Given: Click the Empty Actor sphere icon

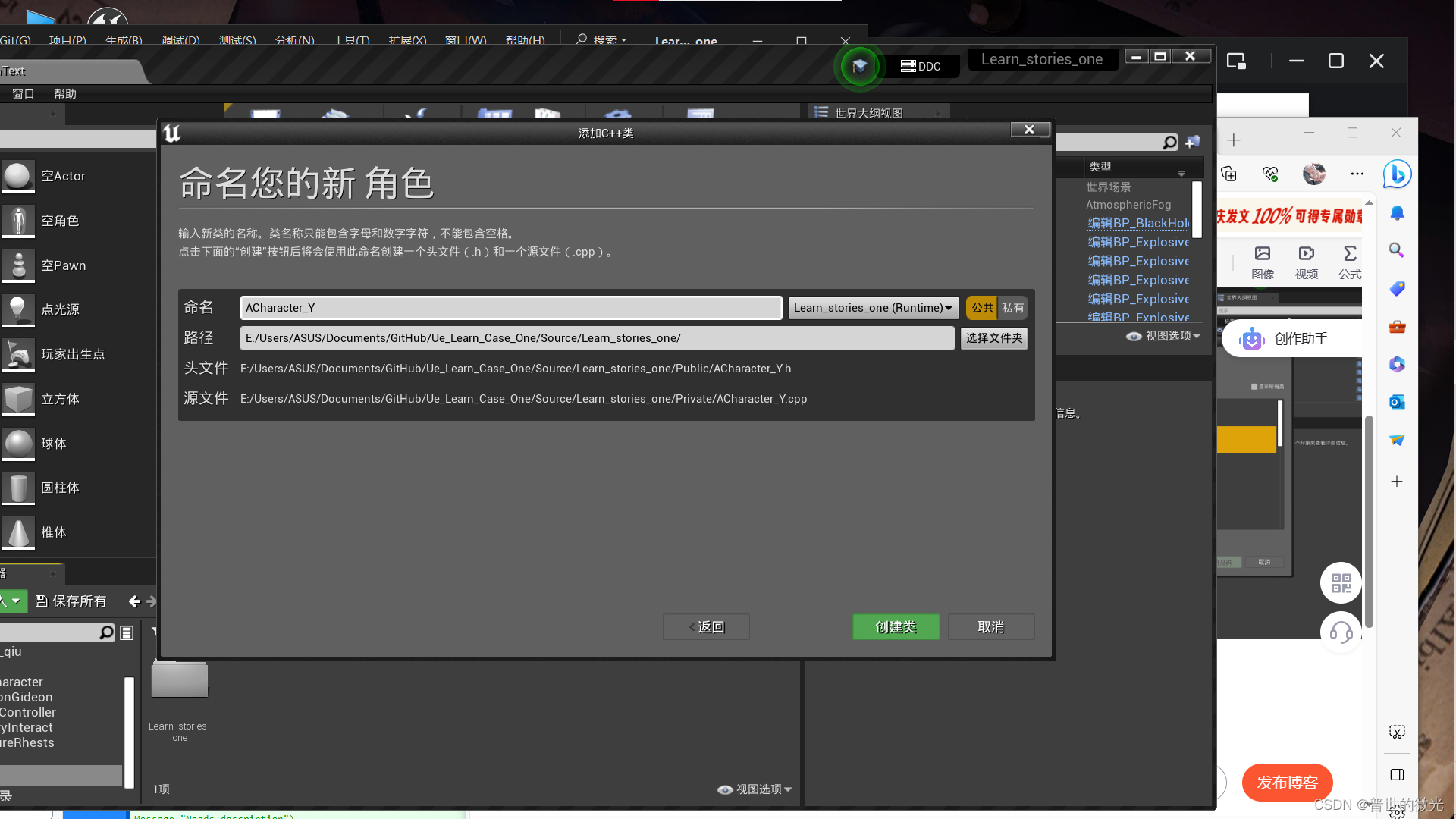Looking at the screenshot, I should pyautogui.click(x=18, y=176).
